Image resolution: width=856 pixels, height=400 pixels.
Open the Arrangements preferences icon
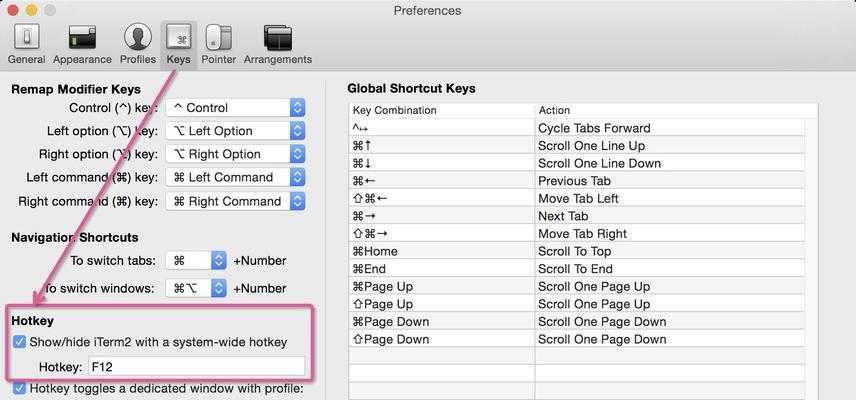(278, 45)
